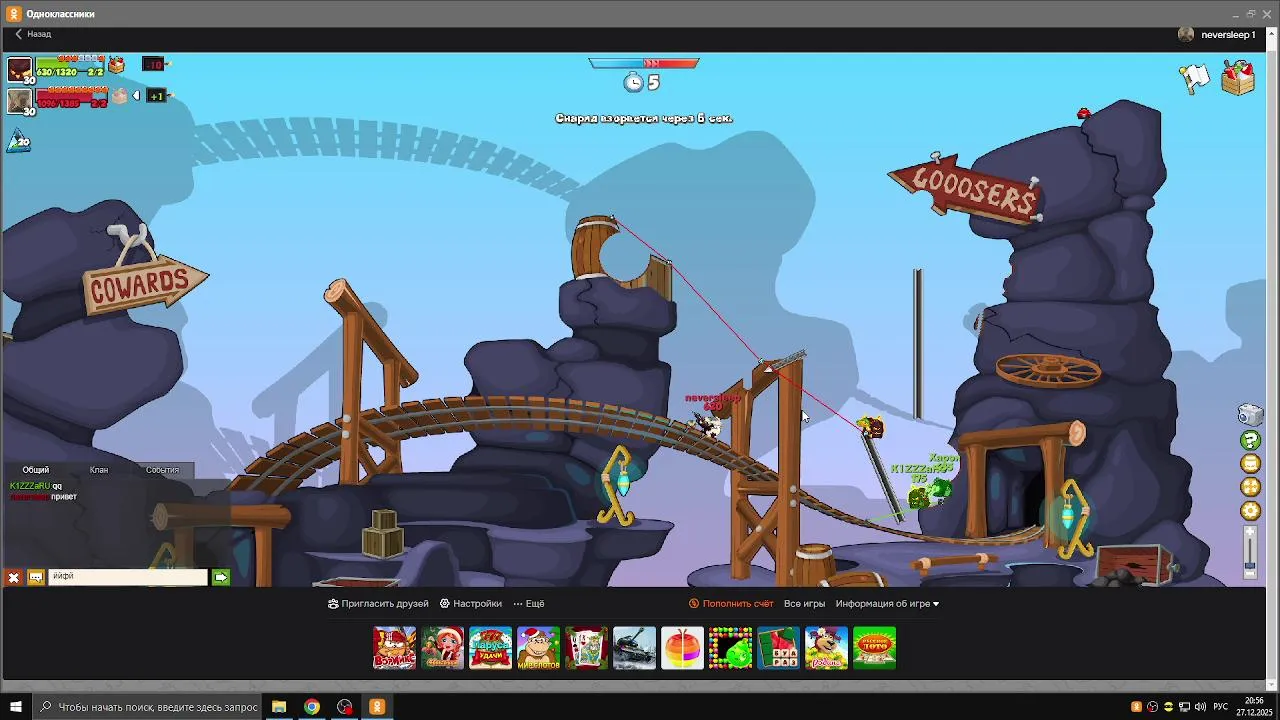This screenshot has height=720, width=1280.
Task: Click the yellow chat bubble icon on right
Action: (1250, 464)
